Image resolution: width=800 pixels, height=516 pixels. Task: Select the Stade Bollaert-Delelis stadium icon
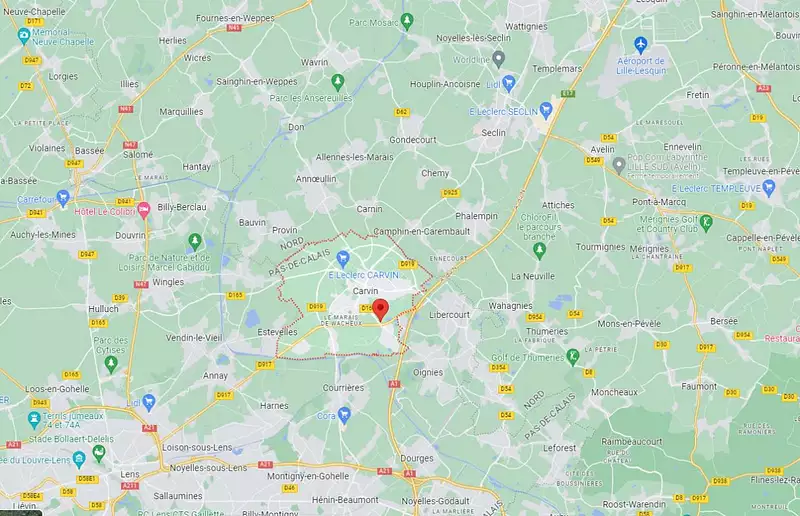pos(99,453)
